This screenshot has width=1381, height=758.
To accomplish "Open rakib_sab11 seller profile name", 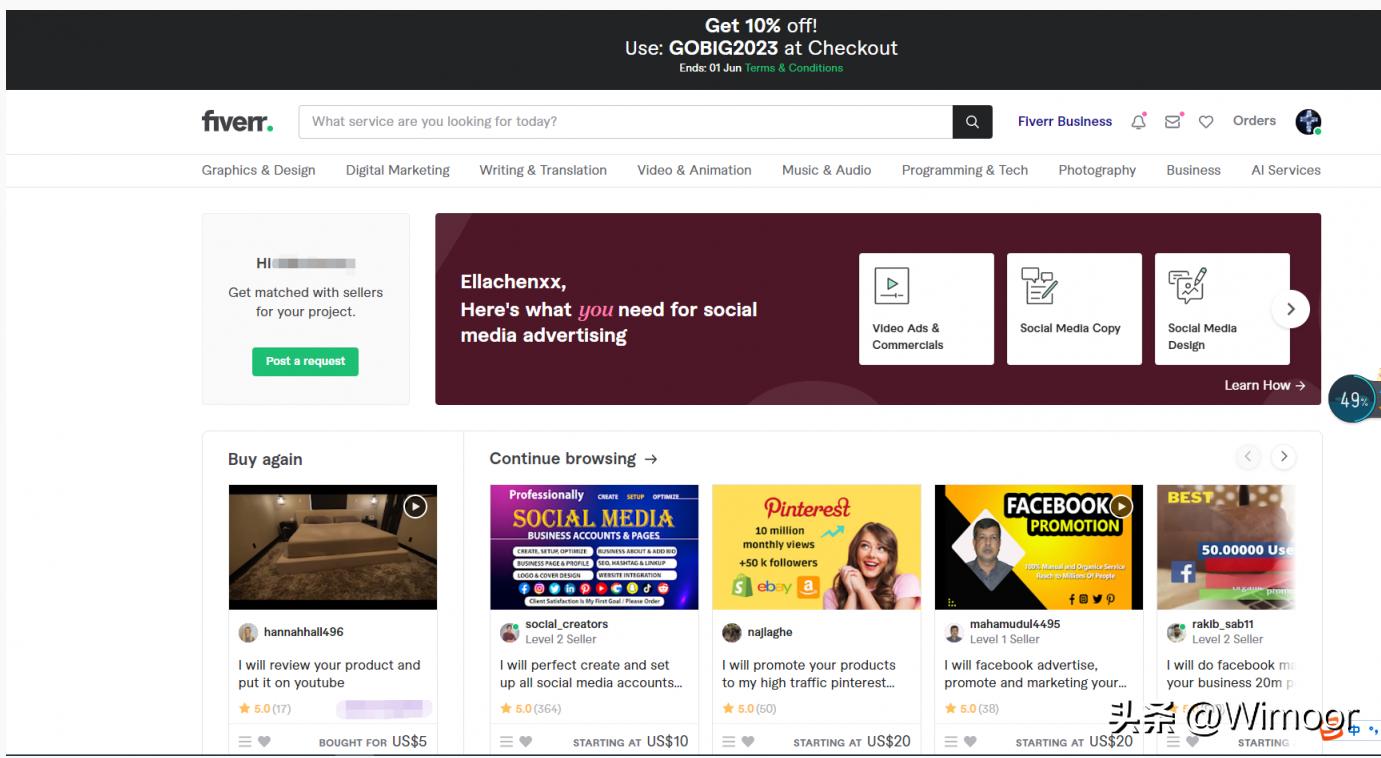I will click(x=1222, y=624).
